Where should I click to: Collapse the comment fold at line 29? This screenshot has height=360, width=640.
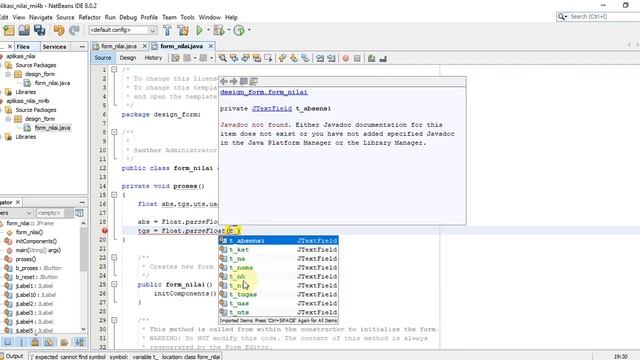coord(114,320)
